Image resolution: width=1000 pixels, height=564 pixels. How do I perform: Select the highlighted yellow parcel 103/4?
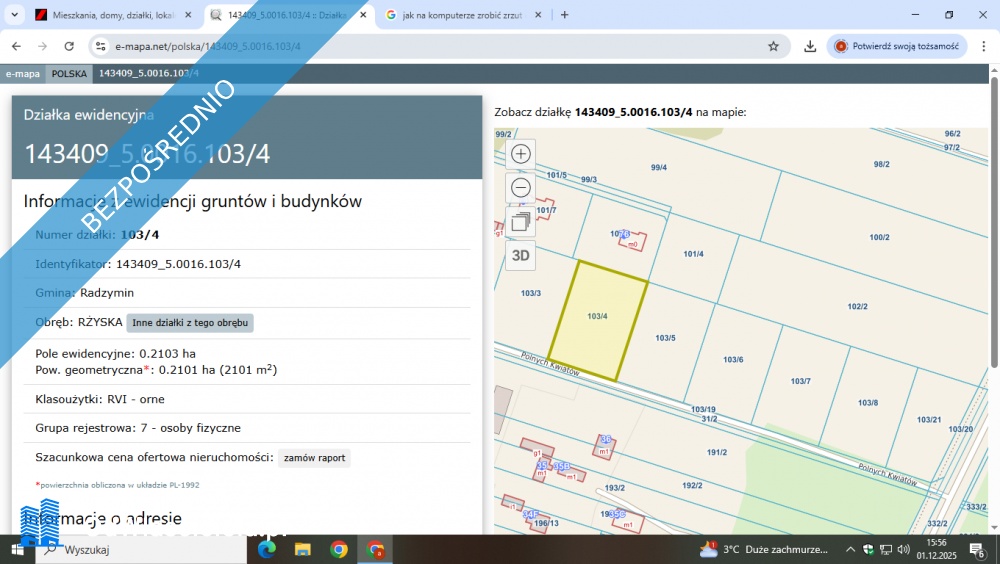click(x=598, y=320)
